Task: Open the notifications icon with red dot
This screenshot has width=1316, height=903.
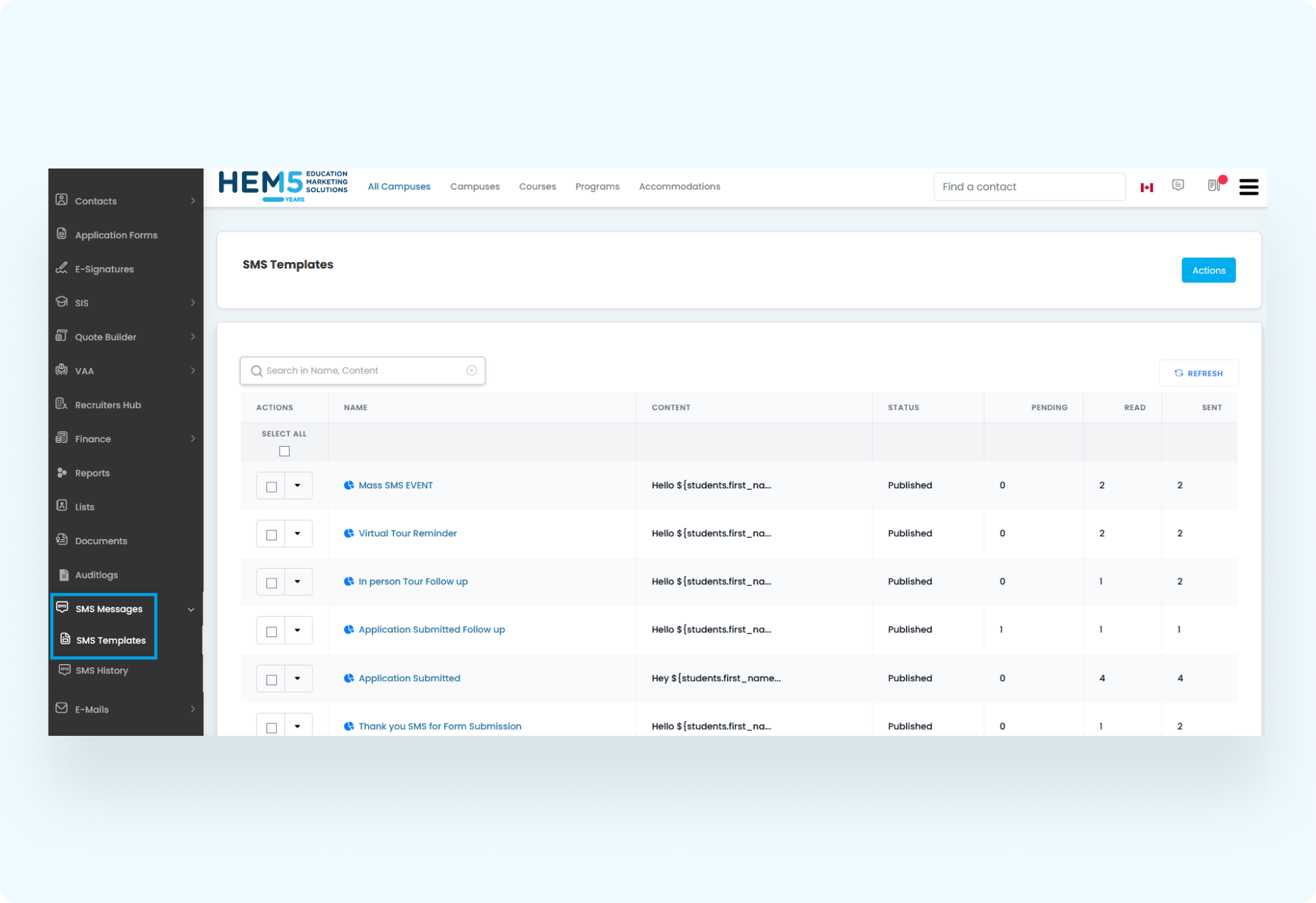Action: click(1214, 186)
